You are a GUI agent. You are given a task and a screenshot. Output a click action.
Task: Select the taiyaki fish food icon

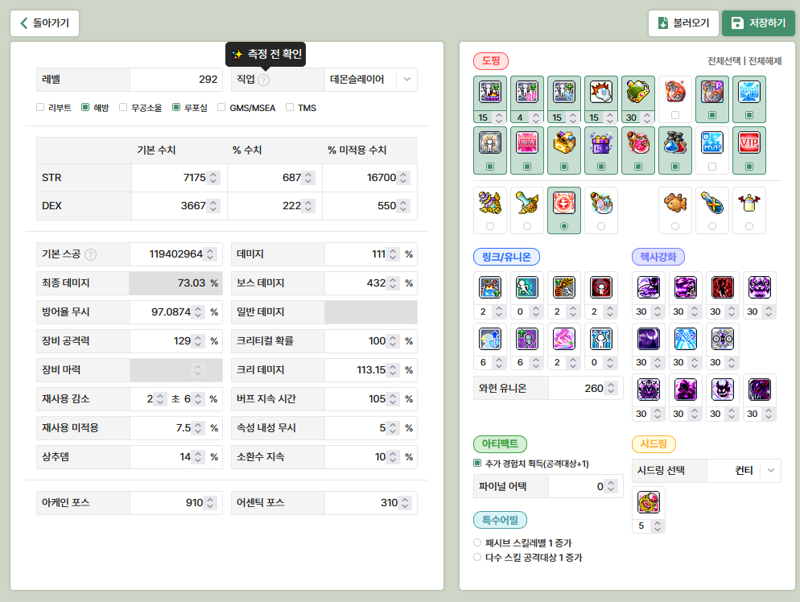[675, 203]
